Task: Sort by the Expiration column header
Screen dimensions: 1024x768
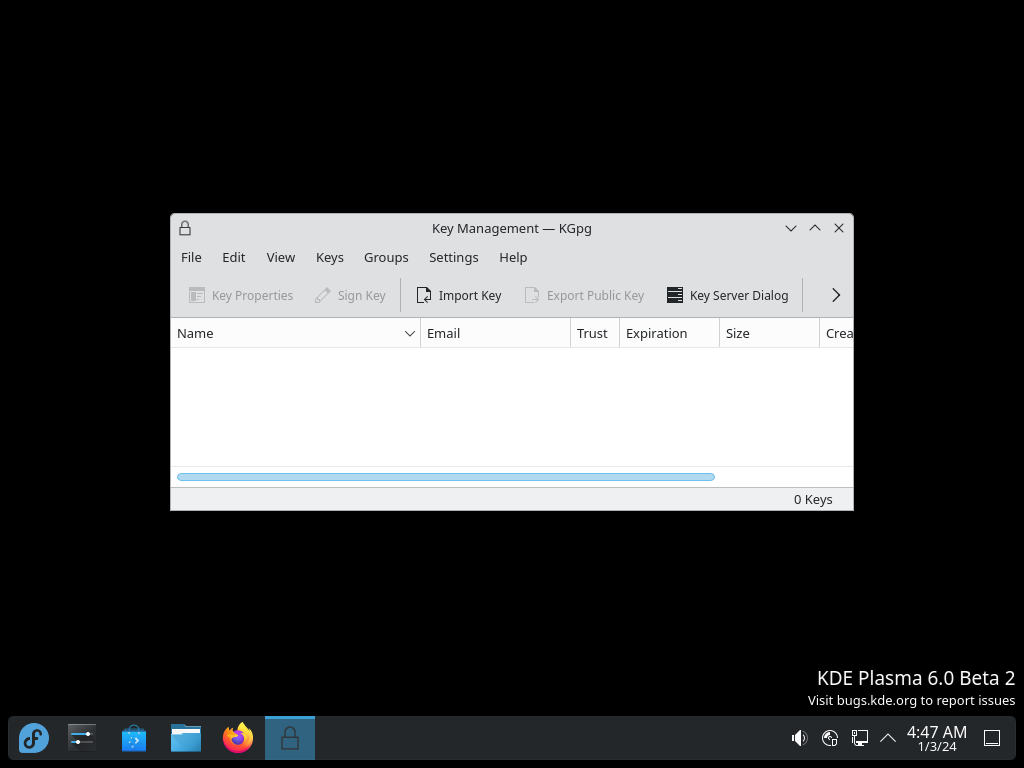Action: tap(669, 333)
